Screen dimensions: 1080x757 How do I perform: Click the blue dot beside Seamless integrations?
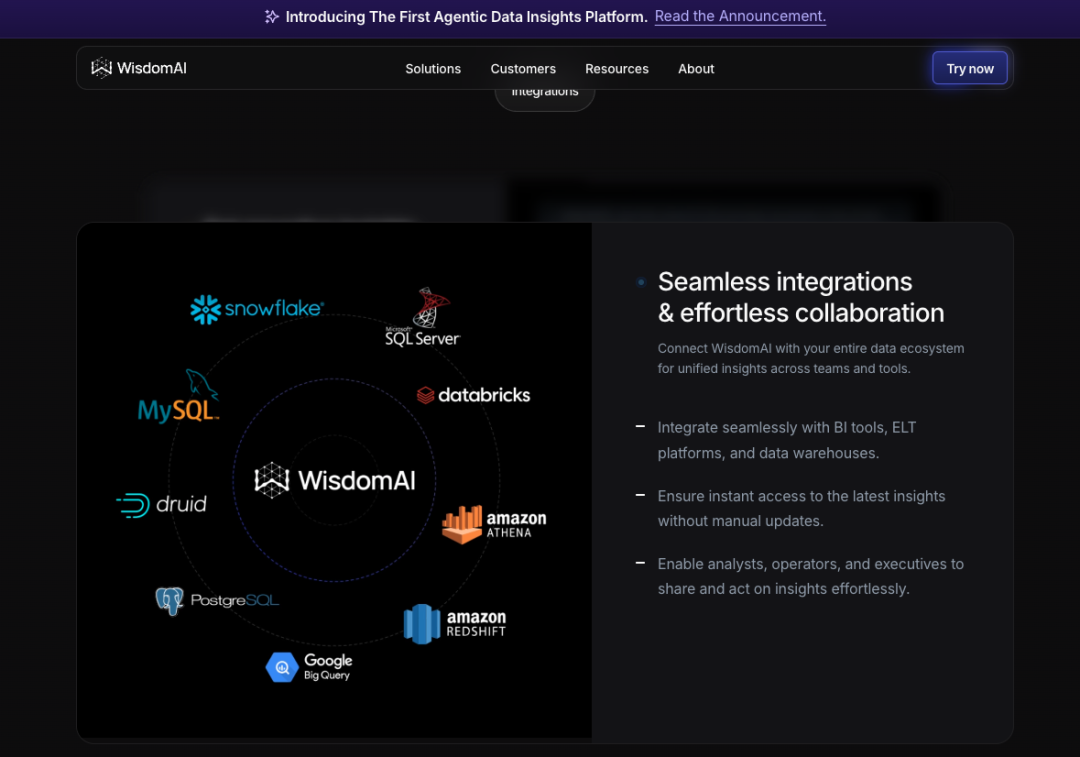641,282
